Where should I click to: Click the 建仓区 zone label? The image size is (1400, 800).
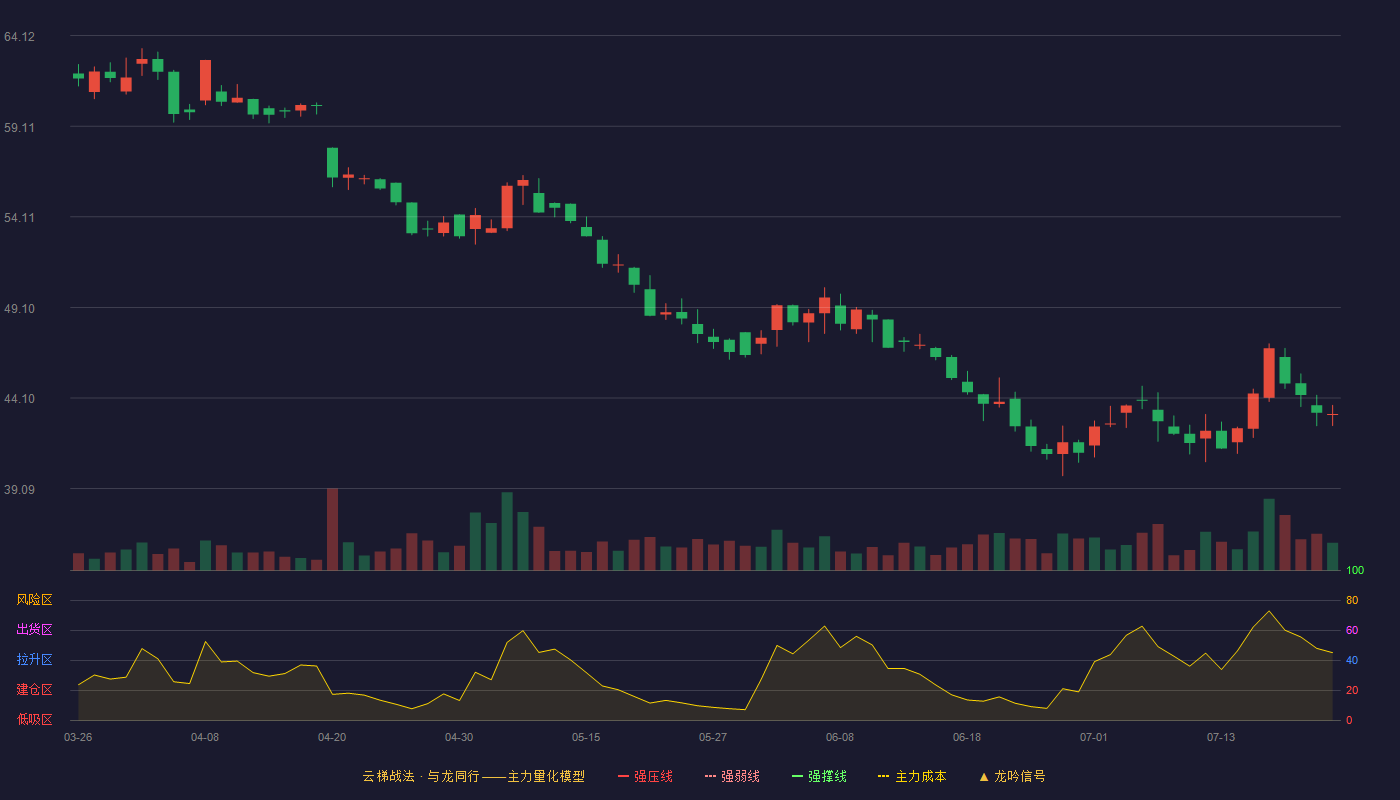[34, 690]
